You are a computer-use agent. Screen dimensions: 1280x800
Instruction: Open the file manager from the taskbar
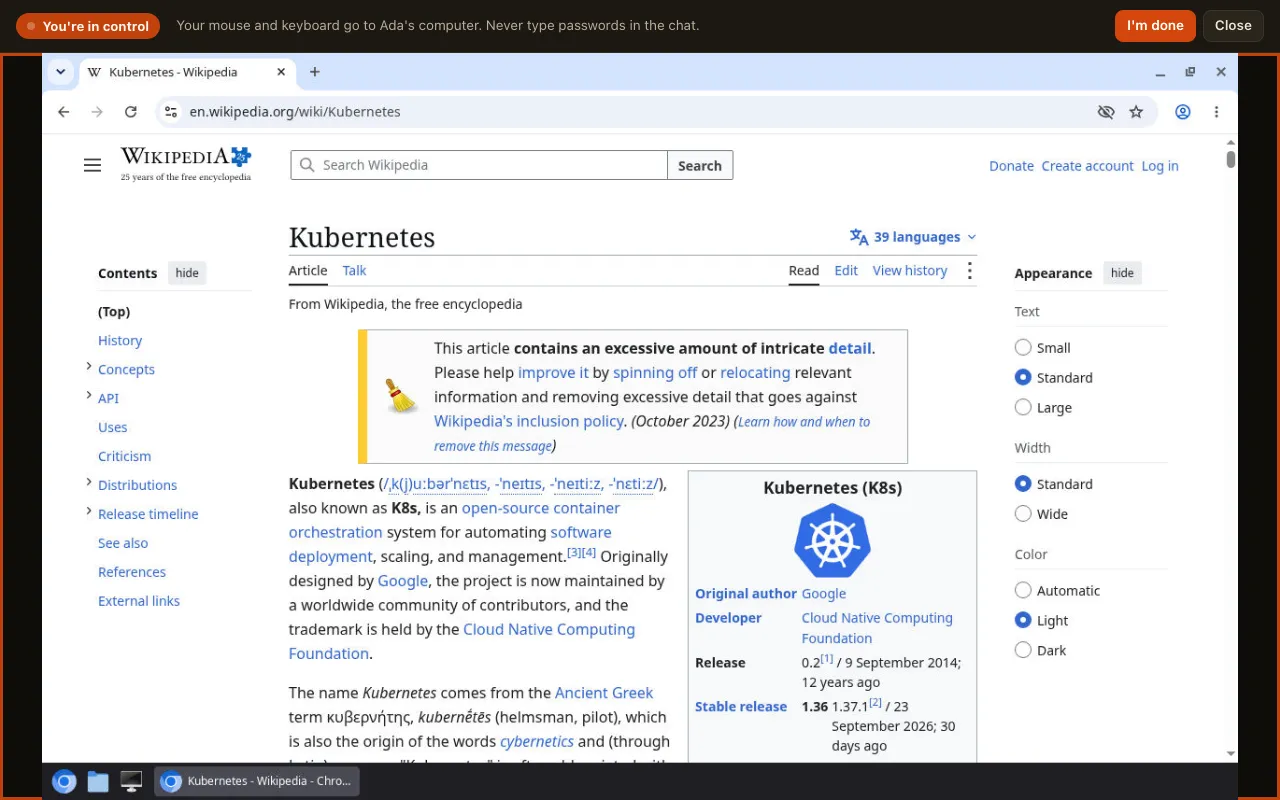[x=98, y=782]
